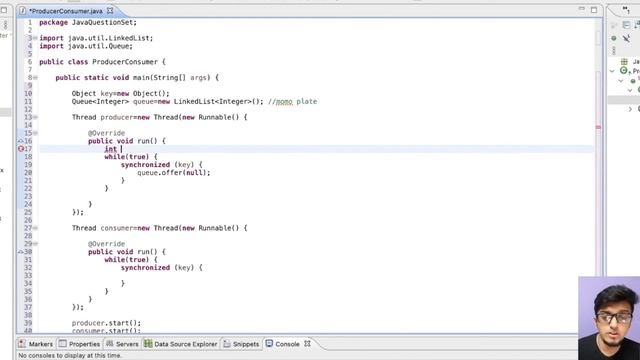Maximize the editor area

click(x=594, y=9)
